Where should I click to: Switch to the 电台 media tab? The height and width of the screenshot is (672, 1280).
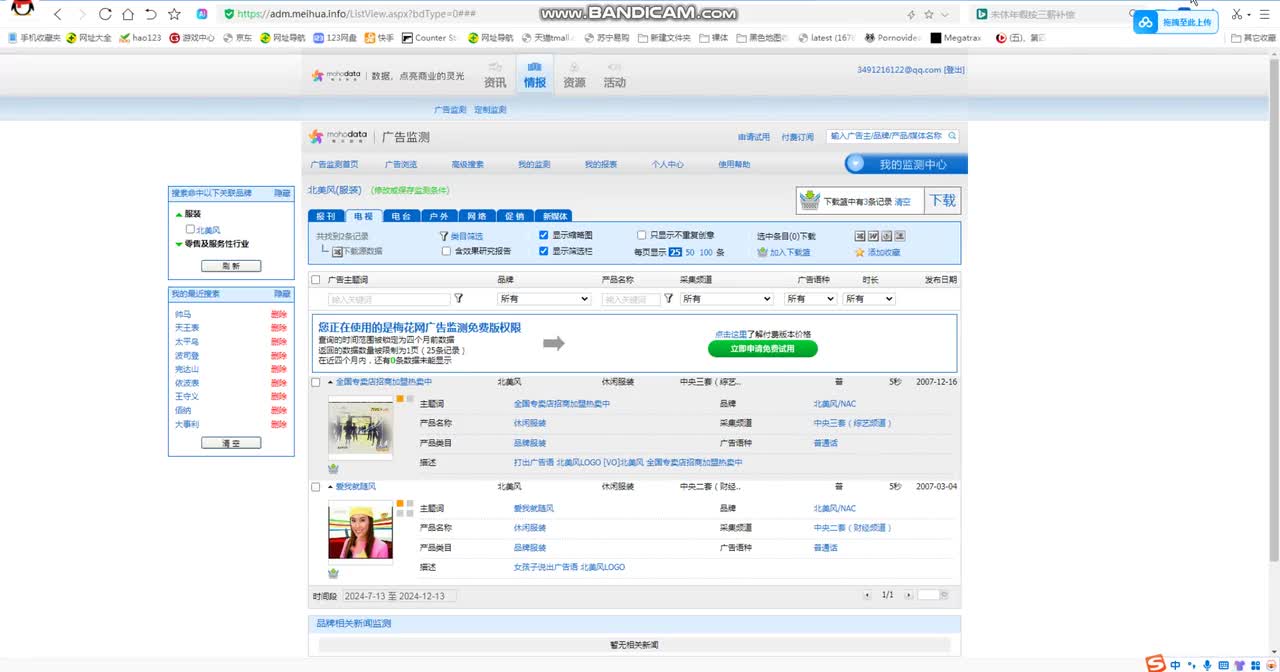(401, 216)
